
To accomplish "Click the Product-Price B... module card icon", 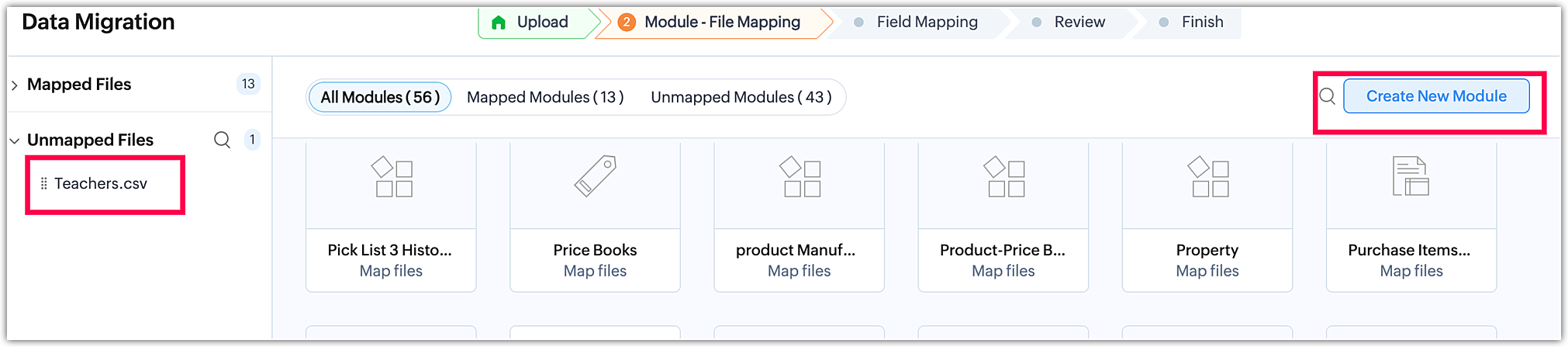I will tap(1003, 176).
